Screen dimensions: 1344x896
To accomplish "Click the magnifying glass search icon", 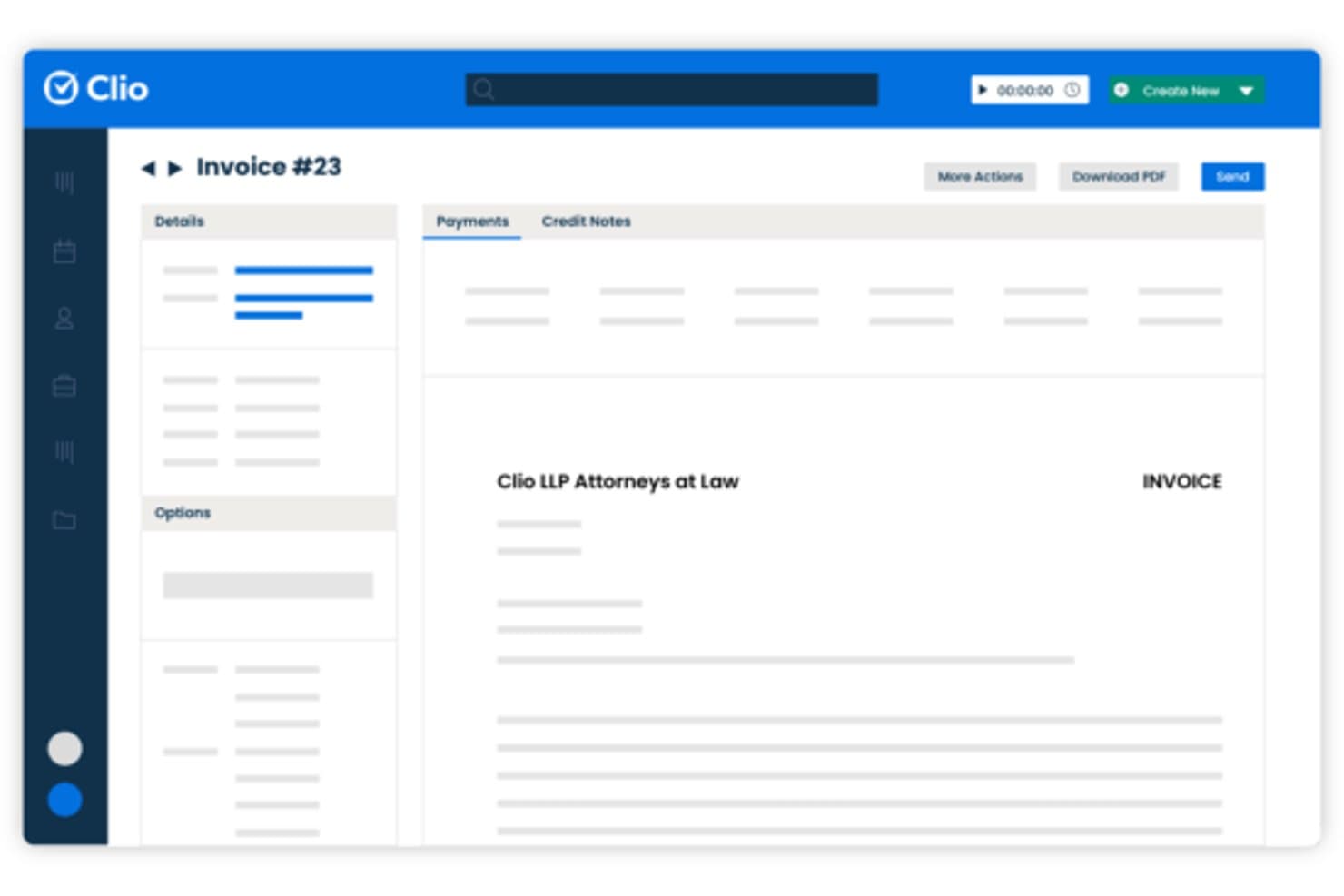I will coord(483,89).
